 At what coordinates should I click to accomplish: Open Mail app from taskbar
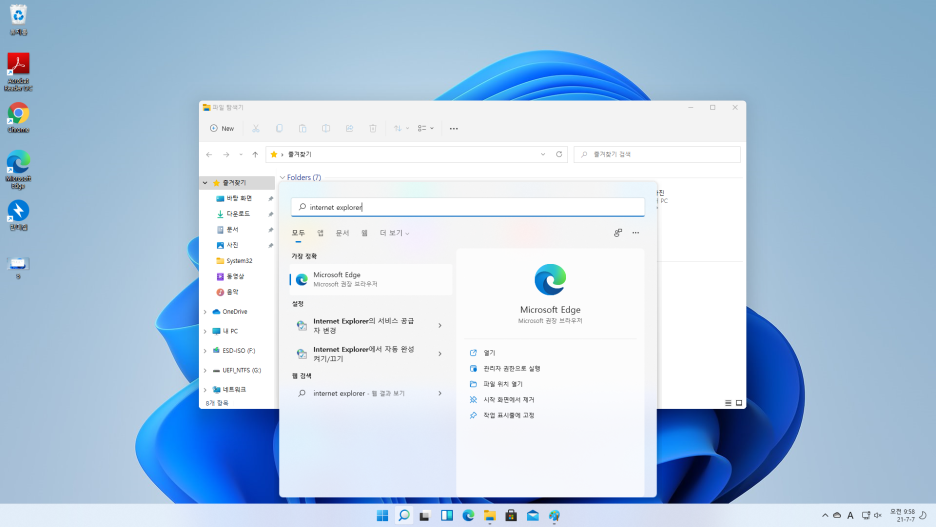532,516
